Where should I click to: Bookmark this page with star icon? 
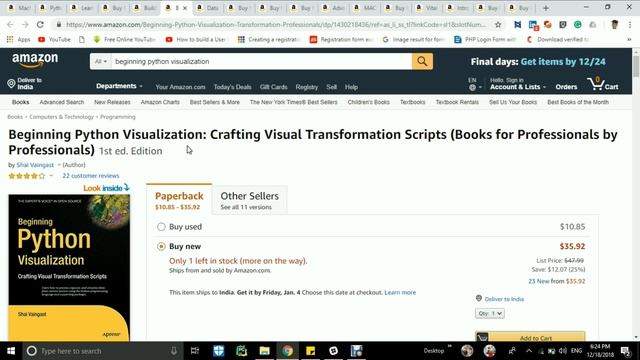point(498,24)
